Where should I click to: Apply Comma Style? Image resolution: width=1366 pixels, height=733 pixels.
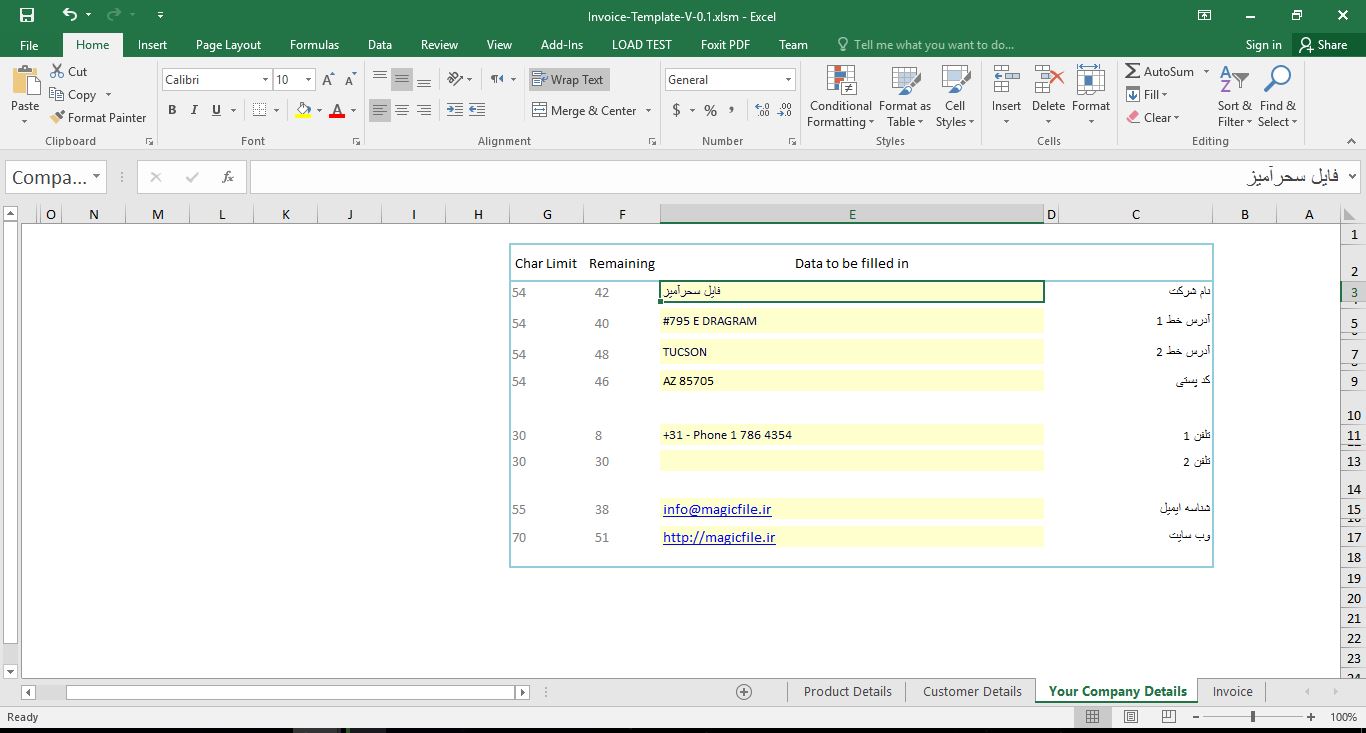733,110
